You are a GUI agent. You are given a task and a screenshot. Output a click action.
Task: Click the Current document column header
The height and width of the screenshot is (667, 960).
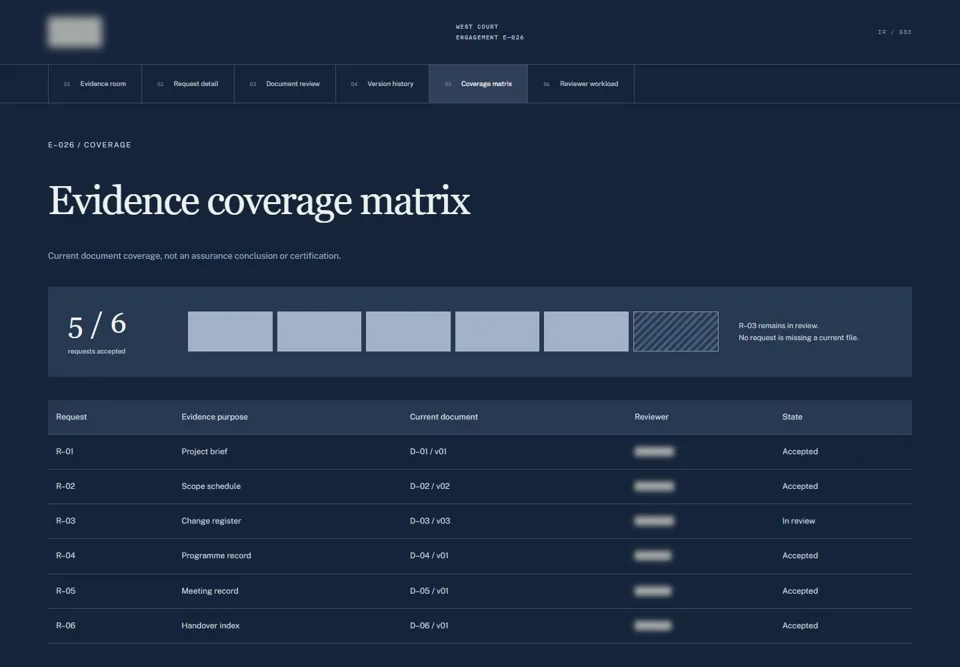click(443, 417)
